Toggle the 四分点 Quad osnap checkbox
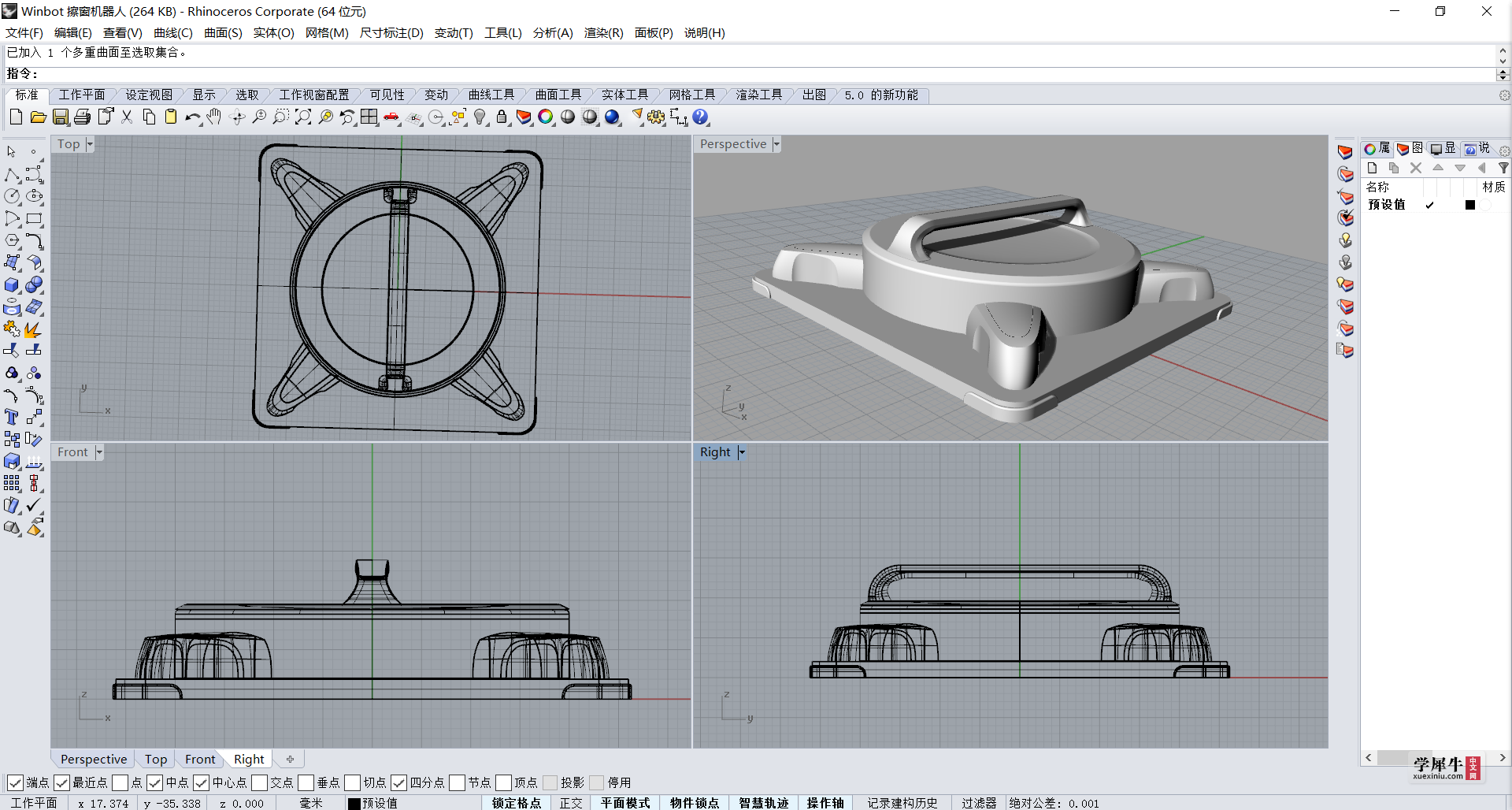Image resolution: width=1512 pixels, height=810 pixels. click(x=398, y=782)
